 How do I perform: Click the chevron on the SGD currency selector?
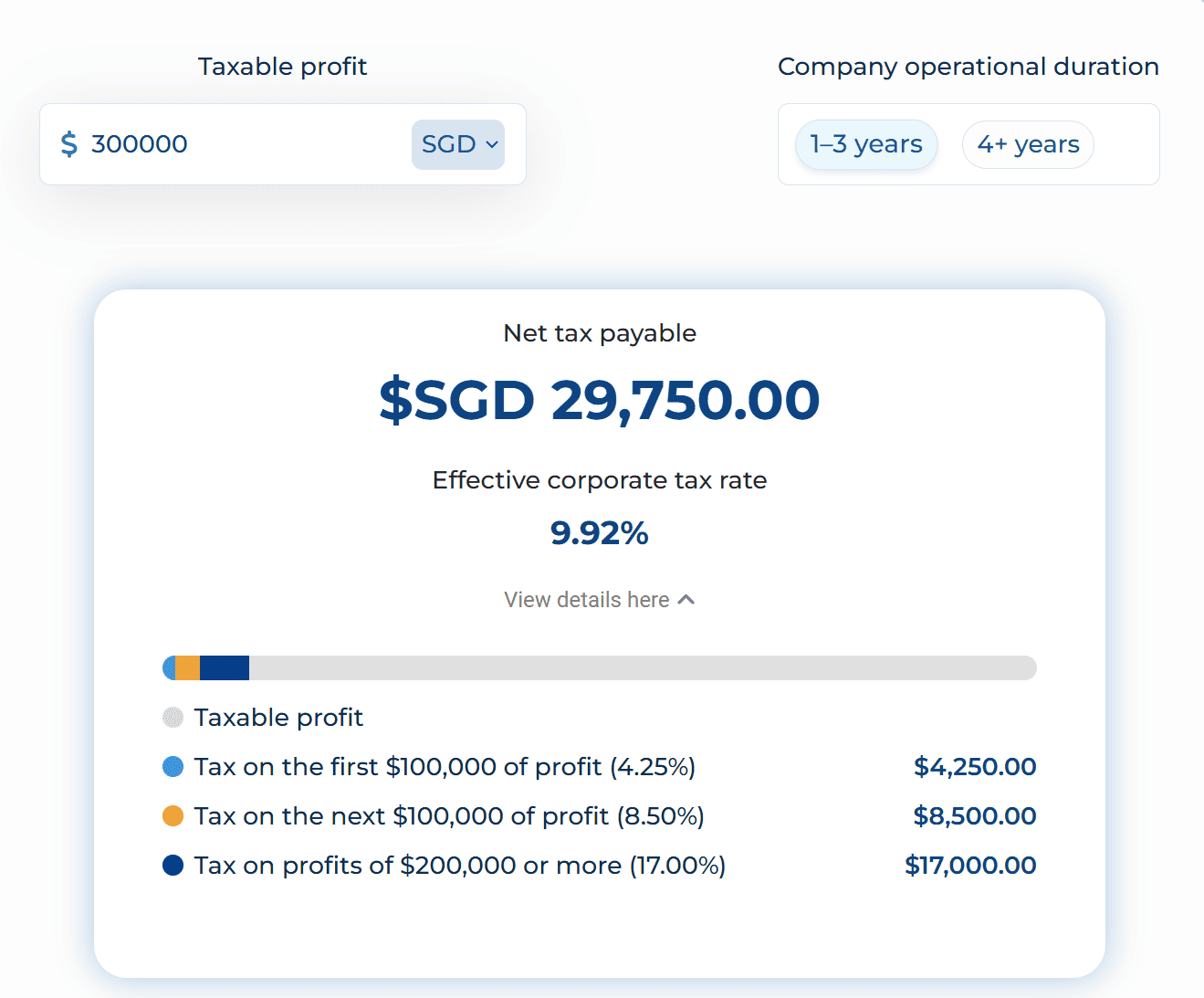[490, 144]
